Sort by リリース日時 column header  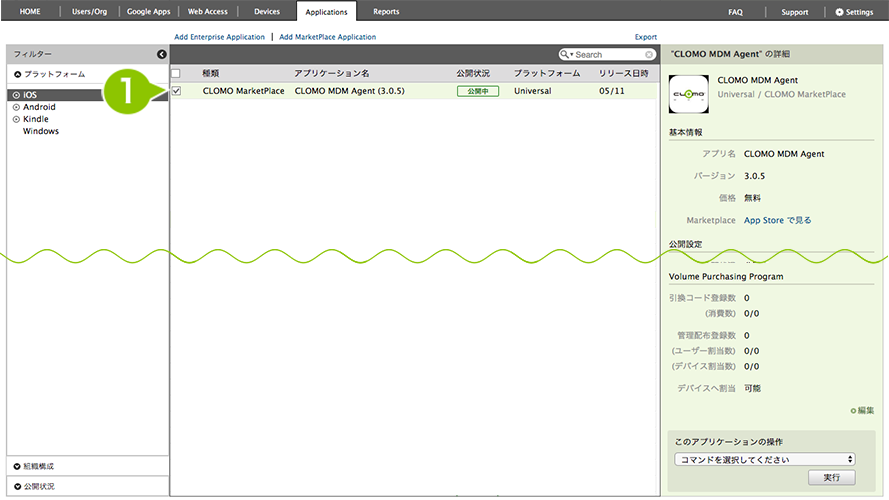[624, 73]
